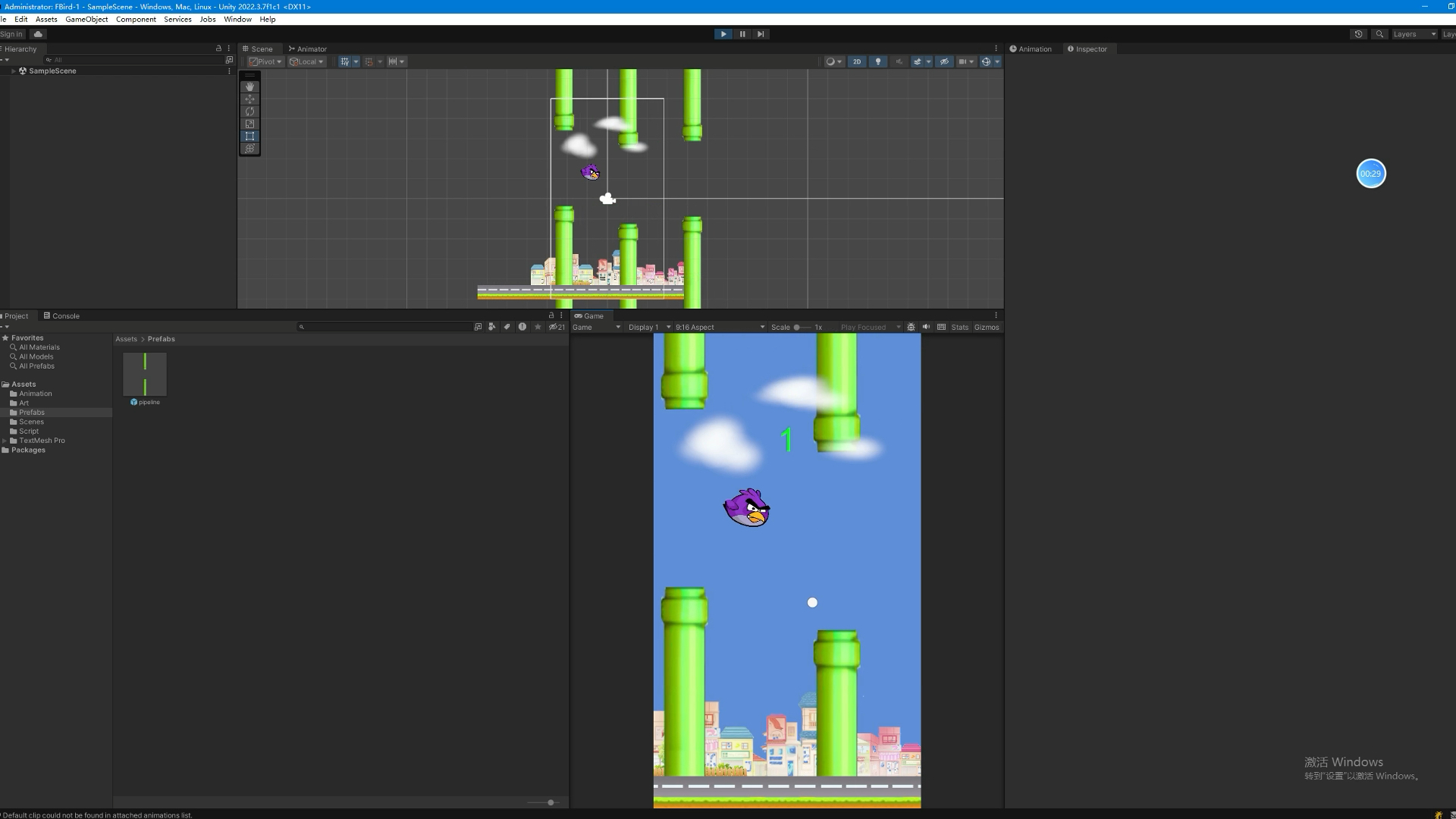1456x819 pixels.
Task: Expand the TextMesh Pro folder
Action: pos(5,441)
